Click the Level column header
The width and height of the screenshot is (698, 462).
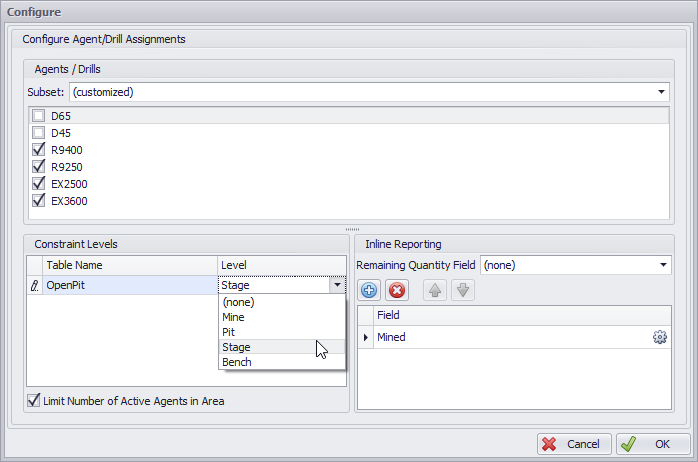pos(282,265)
